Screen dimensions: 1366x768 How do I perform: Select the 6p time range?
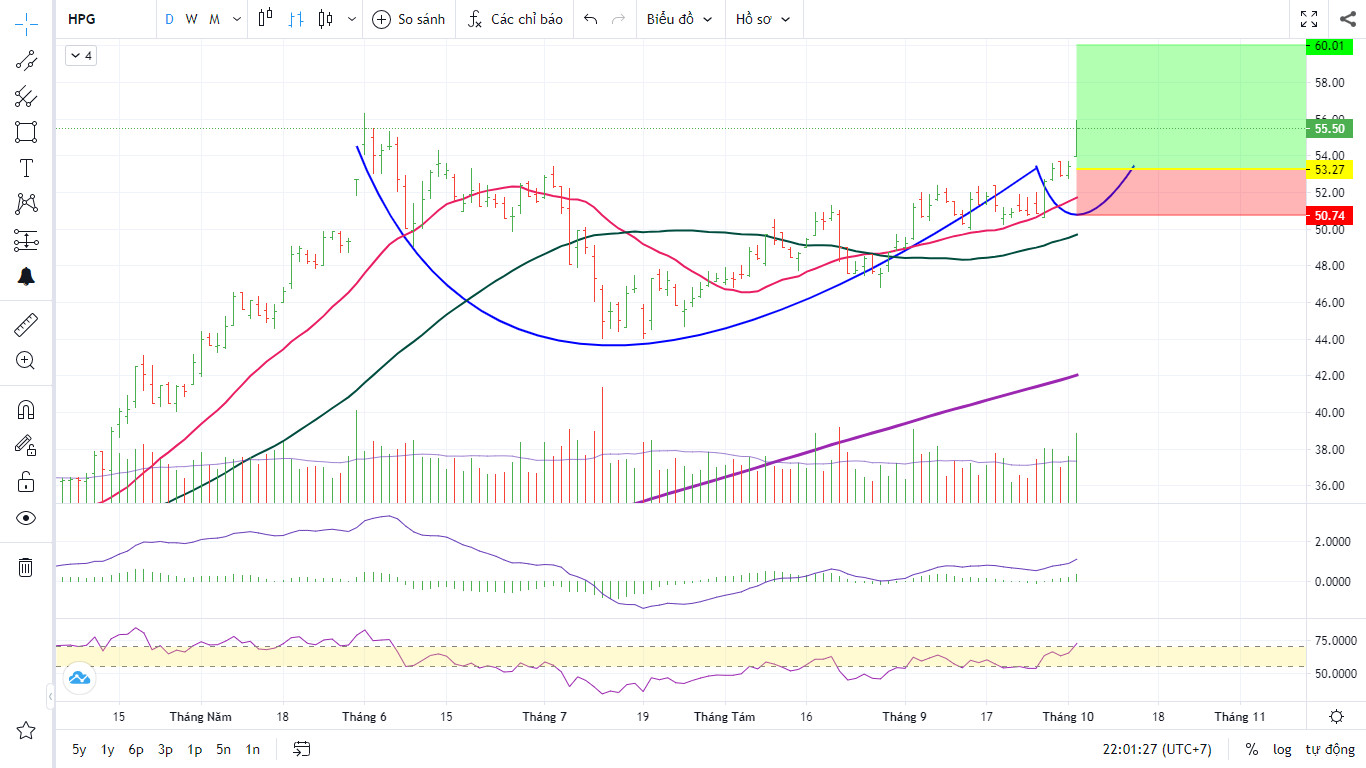136,749
